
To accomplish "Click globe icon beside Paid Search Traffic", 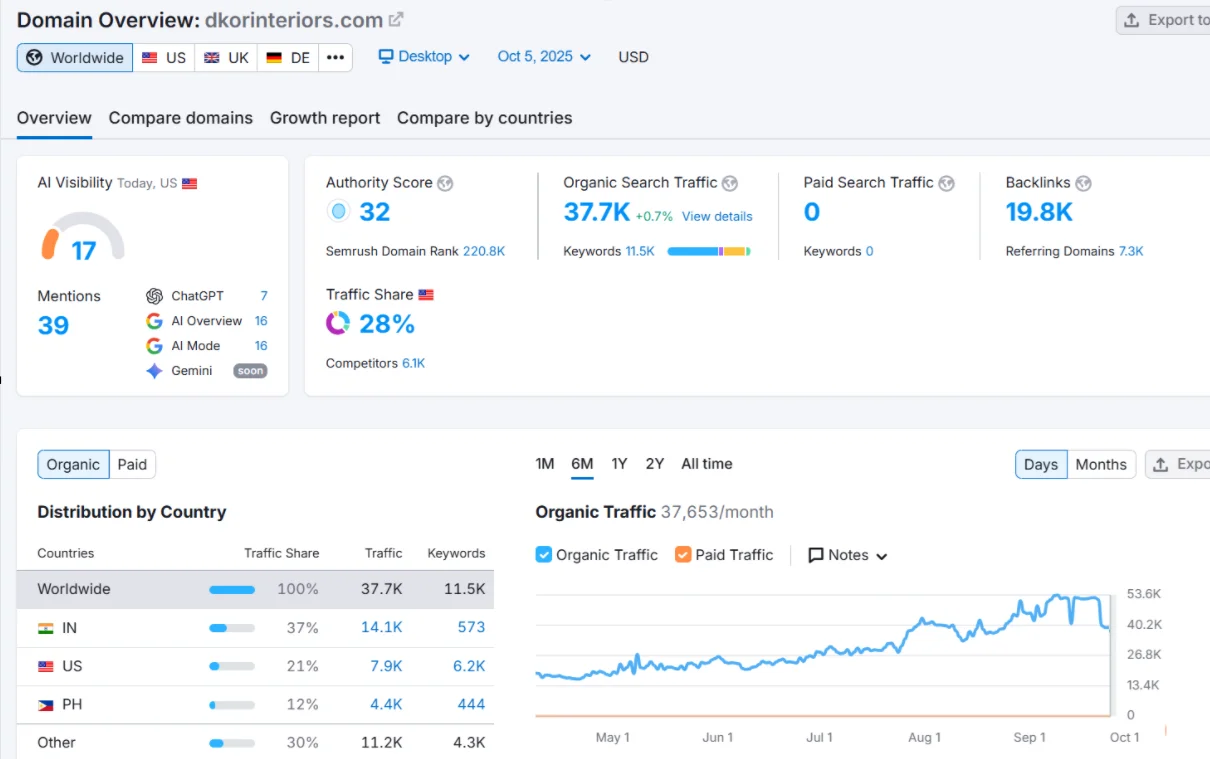I will (946, 183).
